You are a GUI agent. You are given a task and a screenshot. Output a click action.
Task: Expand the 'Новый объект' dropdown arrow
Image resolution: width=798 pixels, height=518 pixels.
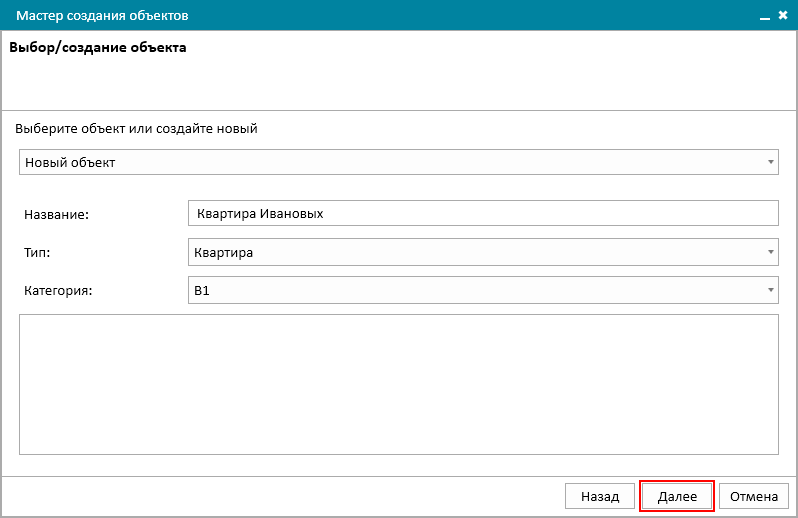point(771,162)
